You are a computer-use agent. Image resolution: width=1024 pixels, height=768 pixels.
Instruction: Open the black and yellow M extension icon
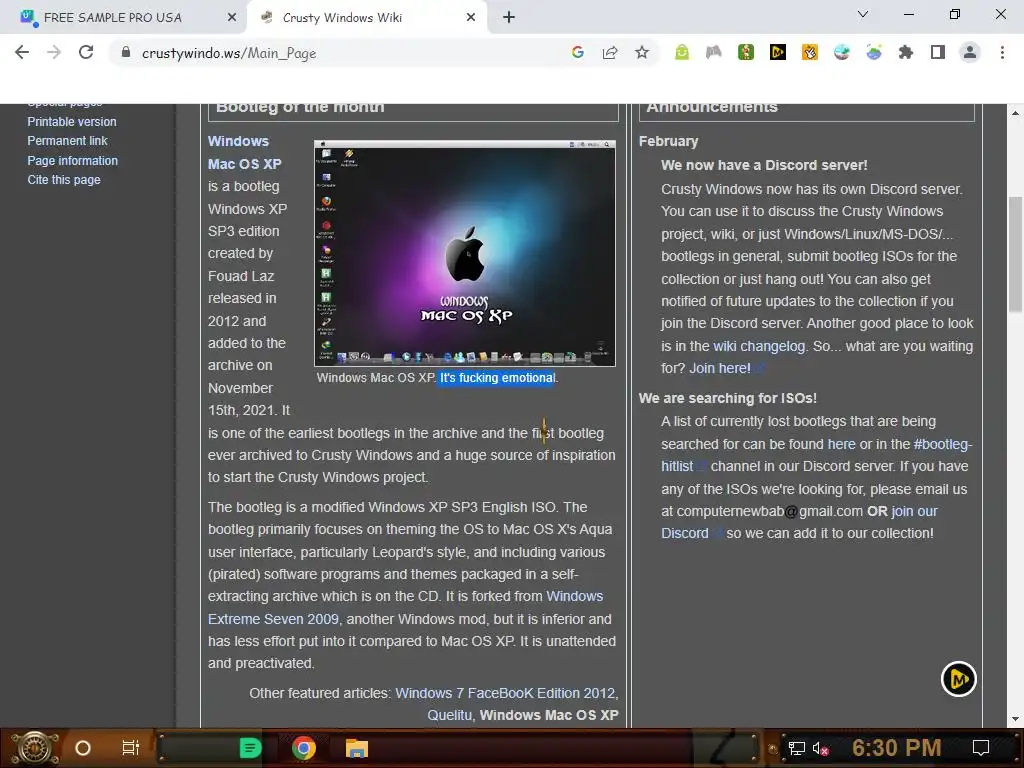[x=778, y=52]
